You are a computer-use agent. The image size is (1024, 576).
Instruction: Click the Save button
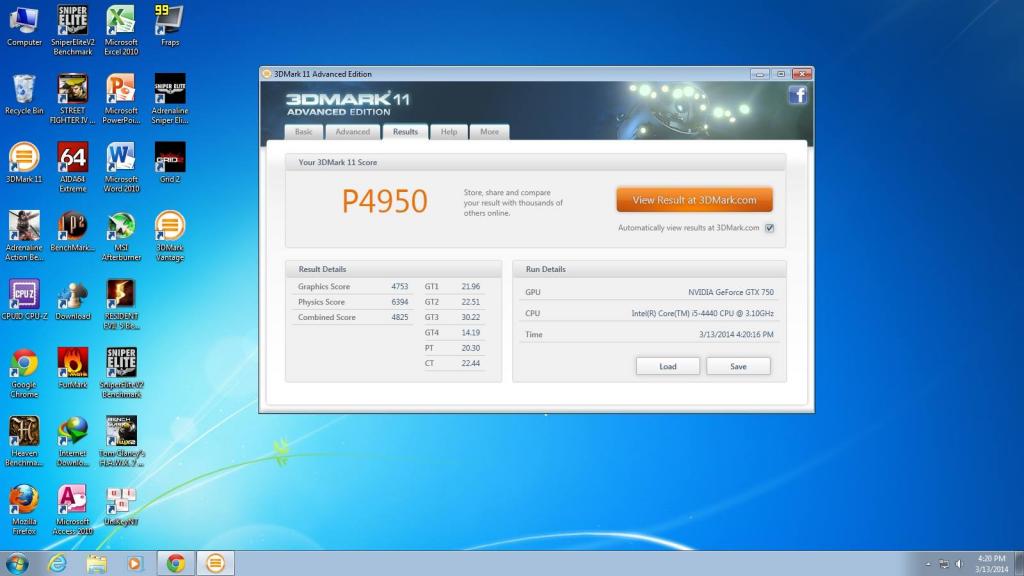coord(738,366)
